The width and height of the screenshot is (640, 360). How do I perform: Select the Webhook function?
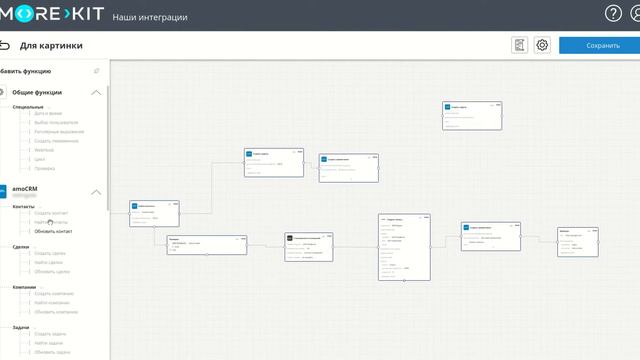[44, 150]
